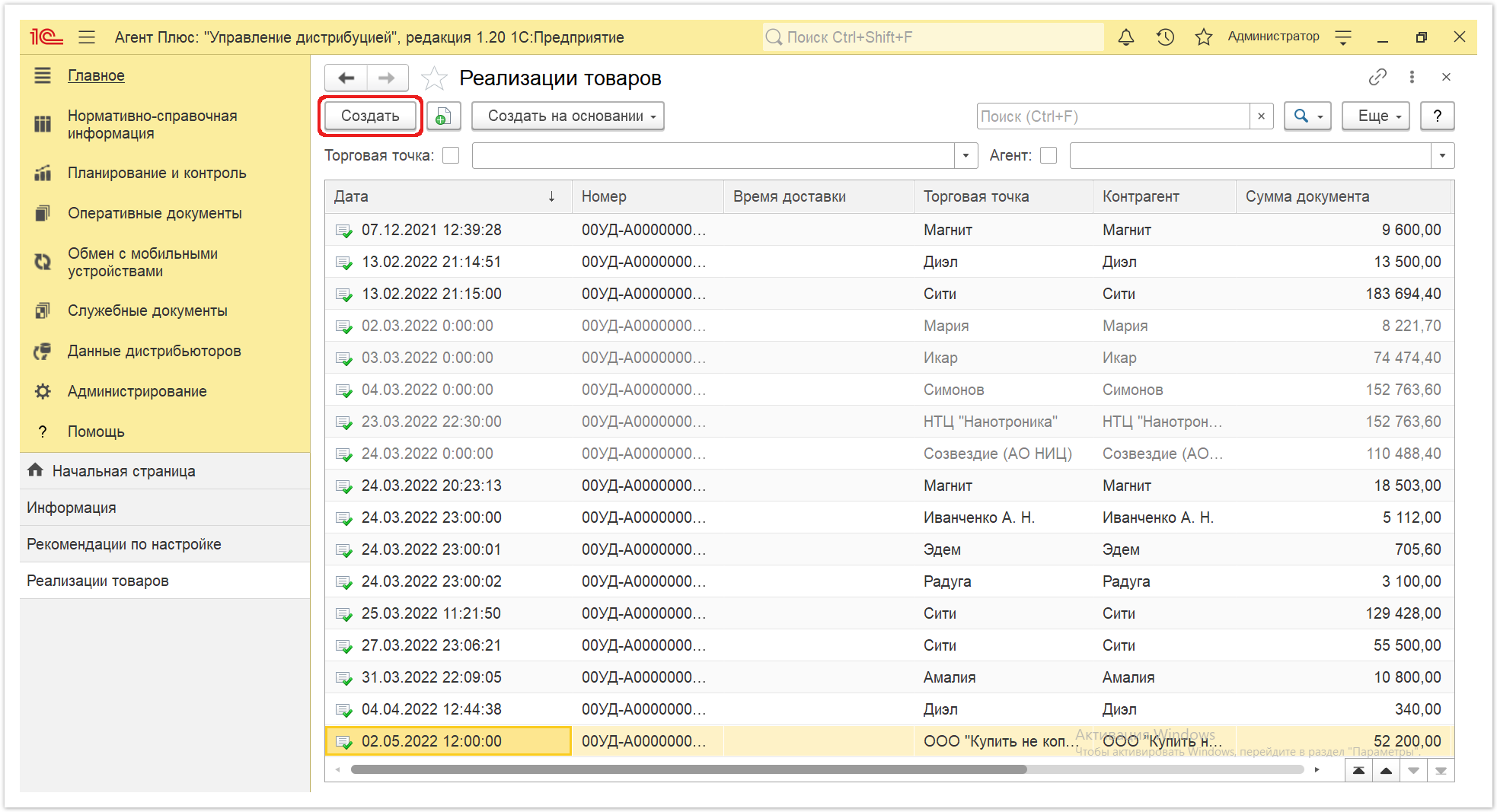The width and height of the screenshot is (1497, 812).
Task: Copy link to this form
Action: point(1377,77)
